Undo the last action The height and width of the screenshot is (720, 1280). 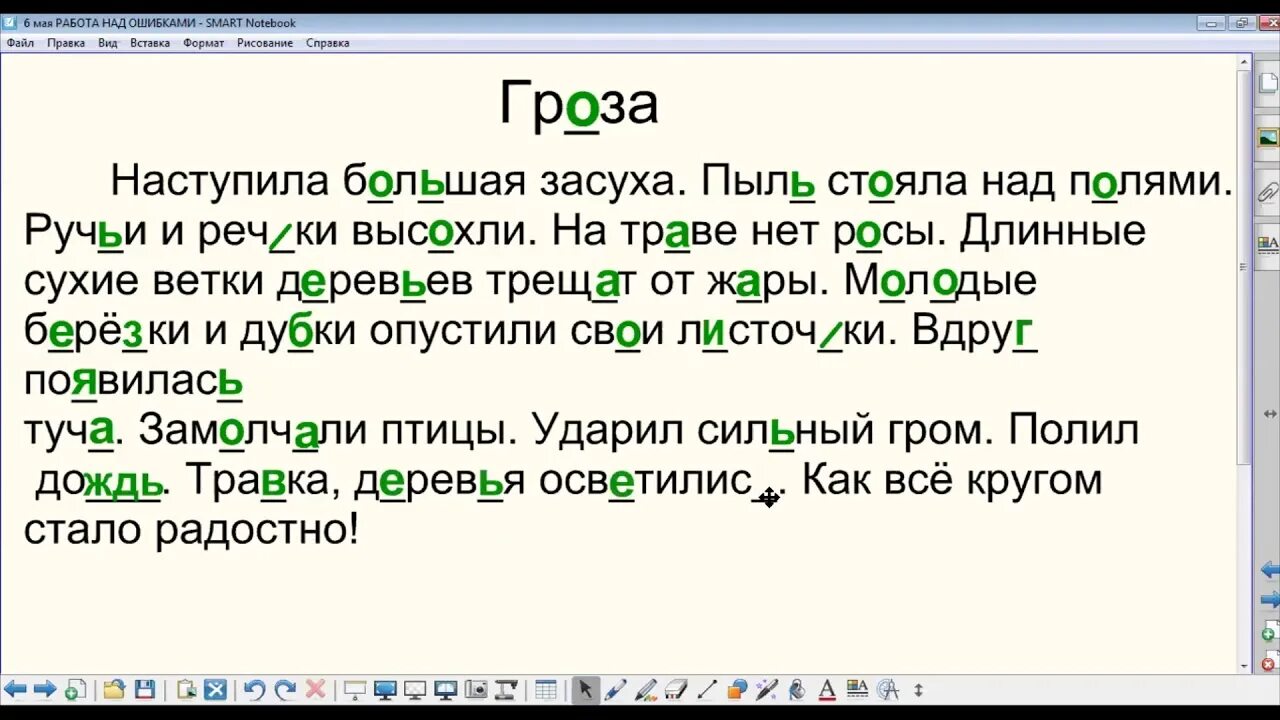click(x=255, y=689)
